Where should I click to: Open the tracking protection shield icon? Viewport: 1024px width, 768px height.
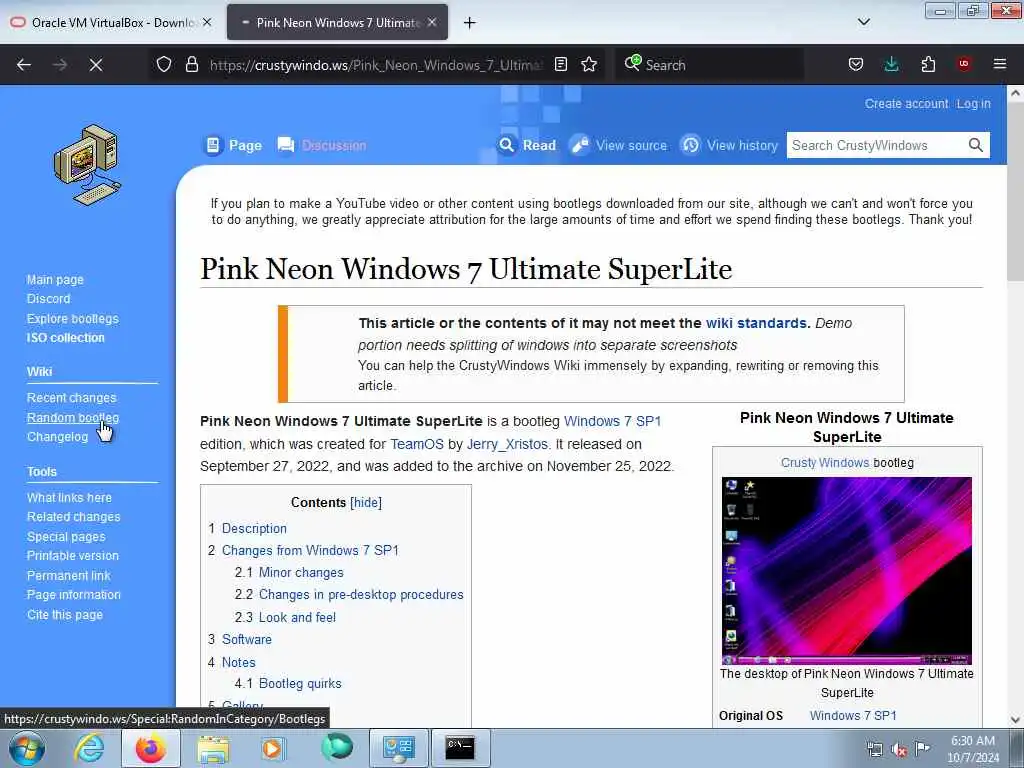pos(164,65)
